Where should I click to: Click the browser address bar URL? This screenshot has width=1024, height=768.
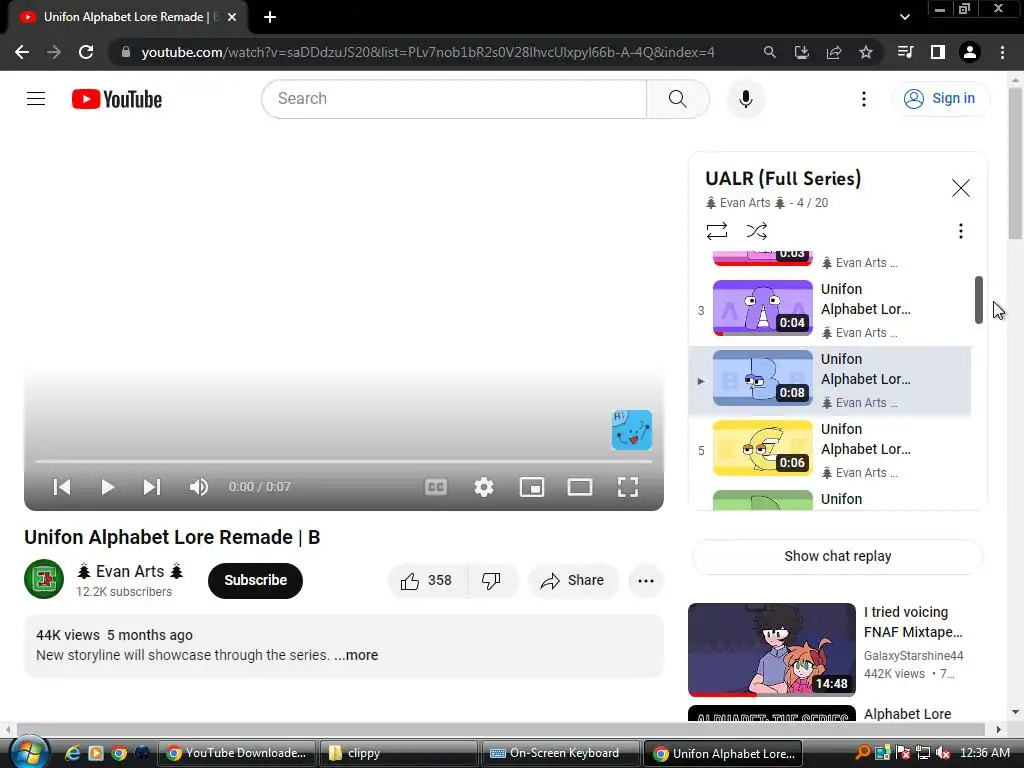click(x=428, y=52)
